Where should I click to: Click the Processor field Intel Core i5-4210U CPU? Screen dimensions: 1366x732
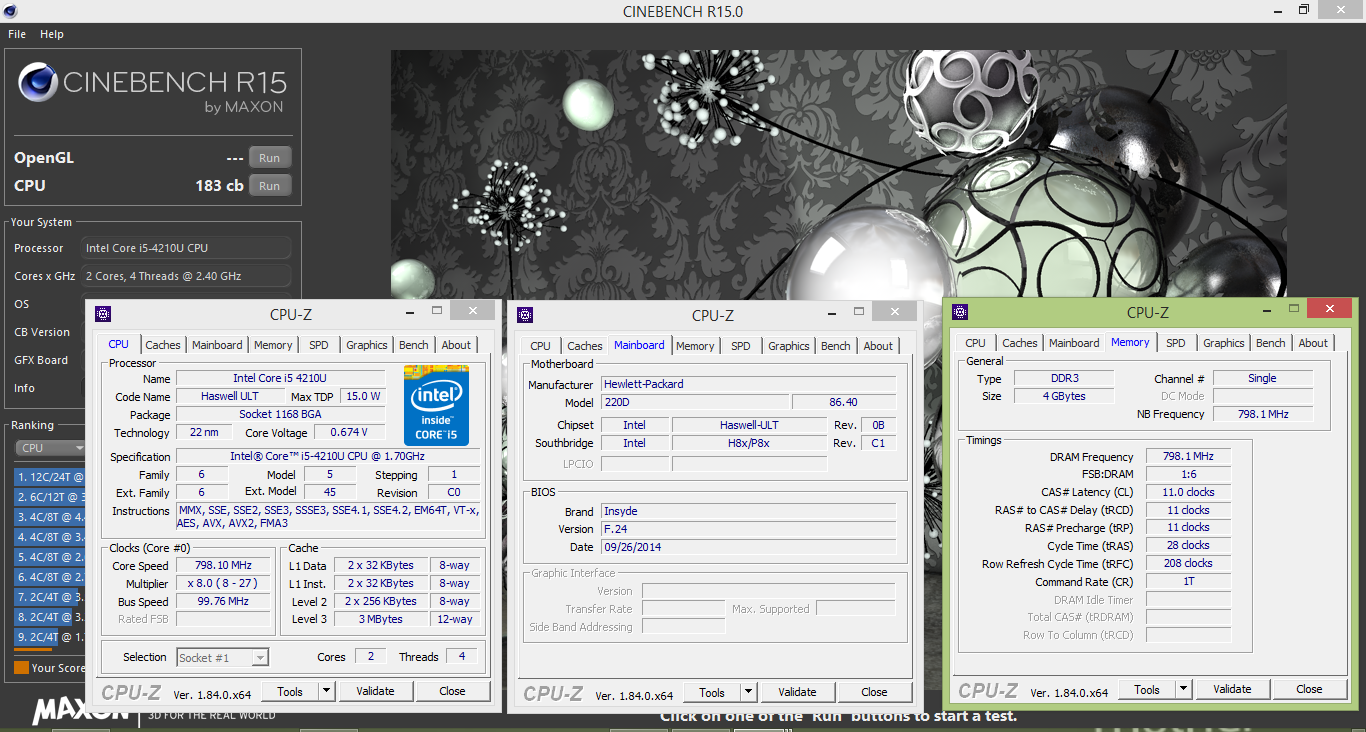pos(185,248)
